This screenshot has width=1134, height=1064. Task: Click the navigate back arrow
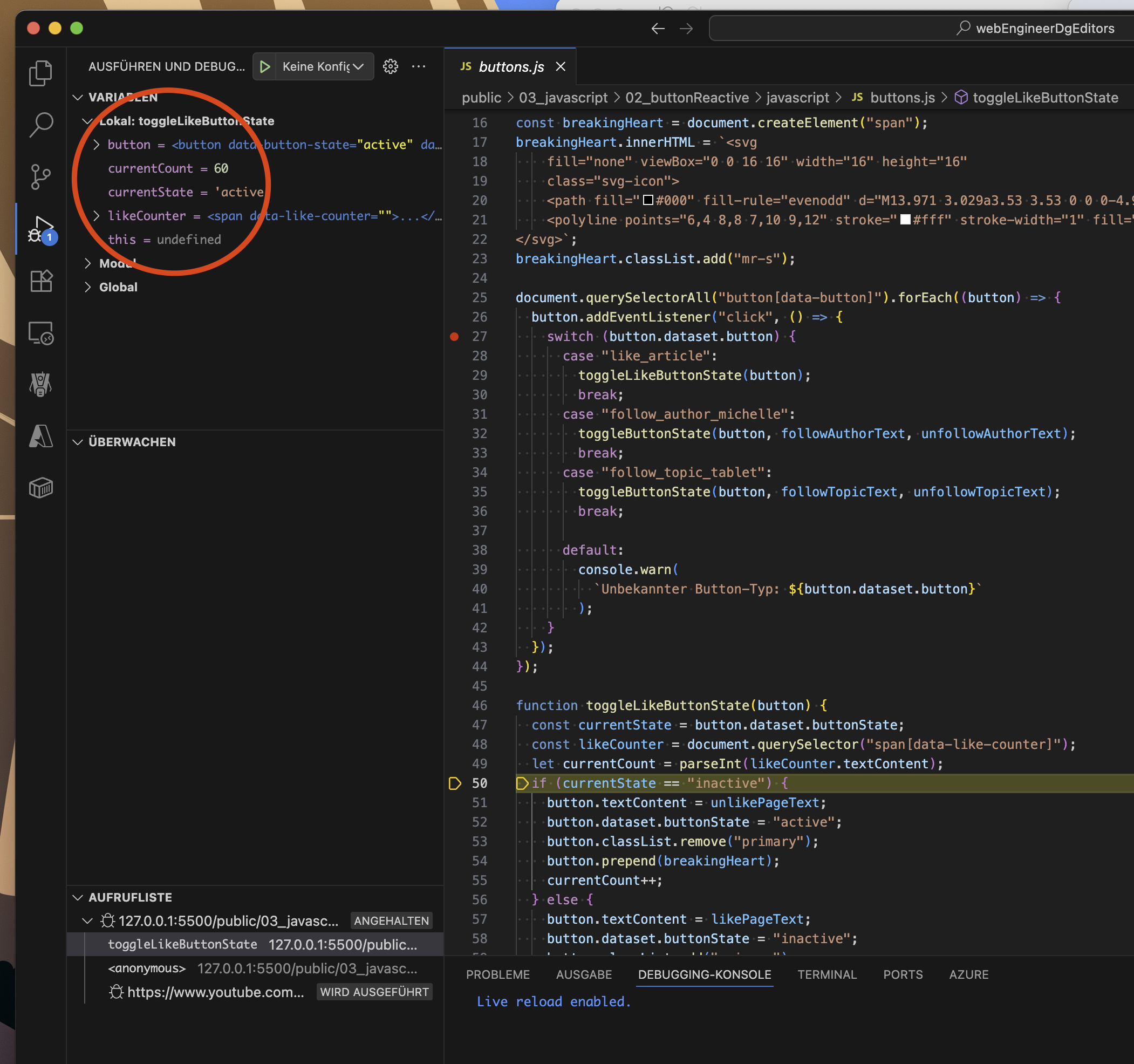[x=658, y=29]
